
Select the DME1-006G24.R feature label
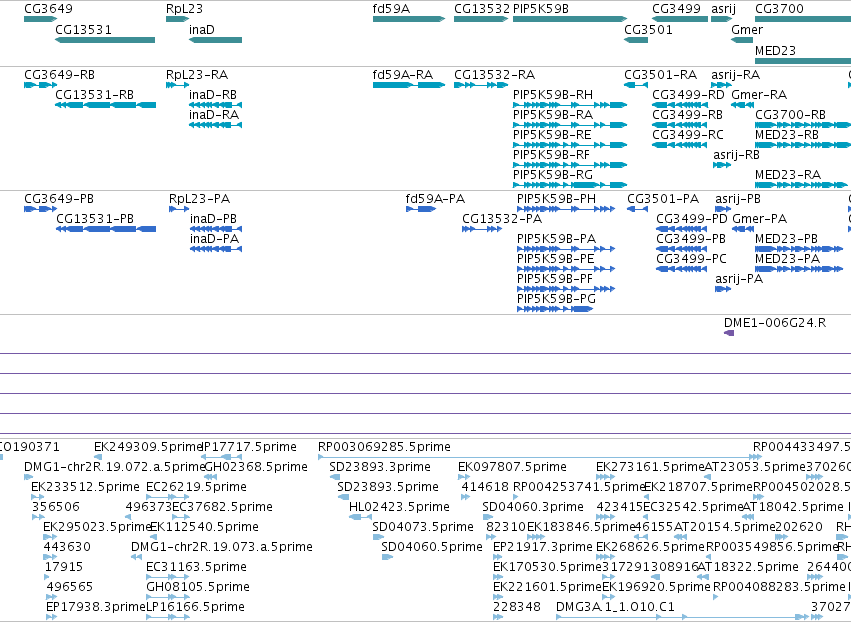click(775, 323)
